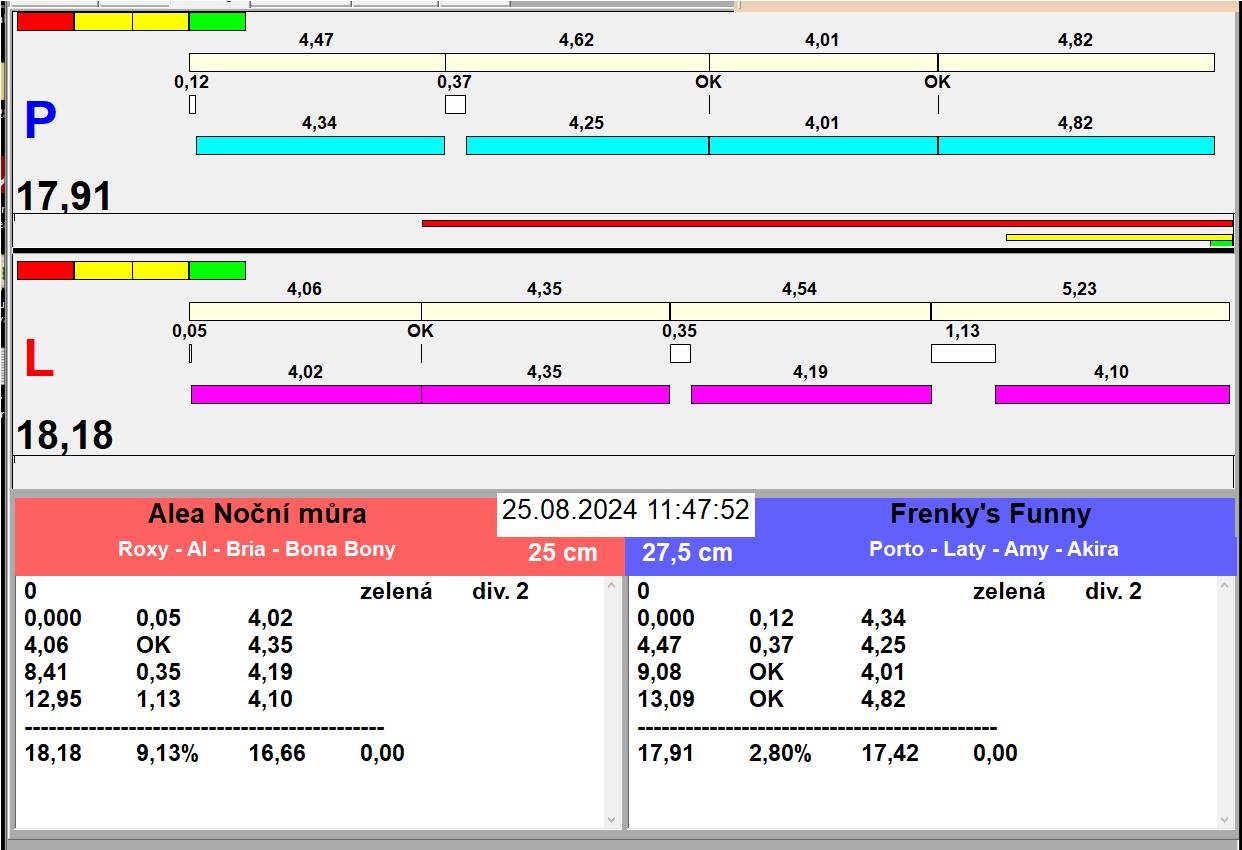This screenshot has width=1242, height=850.
Task: Click the cream 4,06 segment bar in lane L
Action: pos(305,311)
